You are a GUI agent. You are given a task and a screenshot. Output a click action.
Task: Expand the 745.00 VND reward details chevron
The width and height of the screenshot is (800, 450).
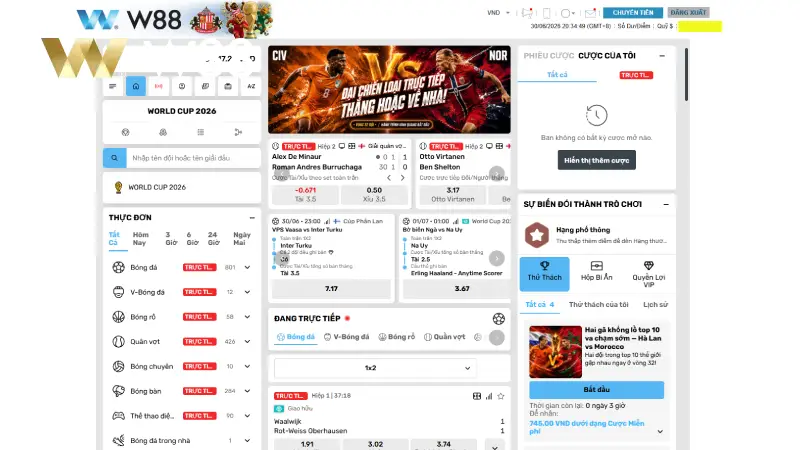coord(660,432)
